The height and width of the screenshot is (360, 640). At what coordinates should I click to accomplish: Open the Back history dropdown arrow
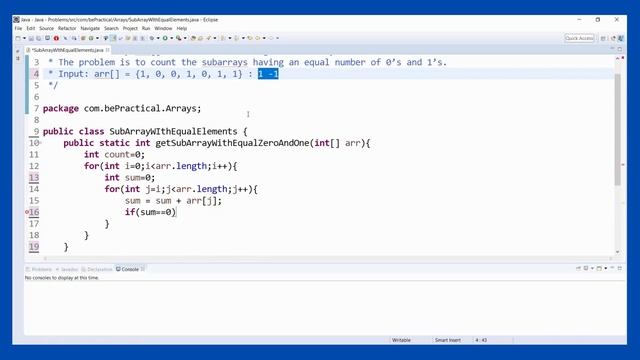(264, 38)
